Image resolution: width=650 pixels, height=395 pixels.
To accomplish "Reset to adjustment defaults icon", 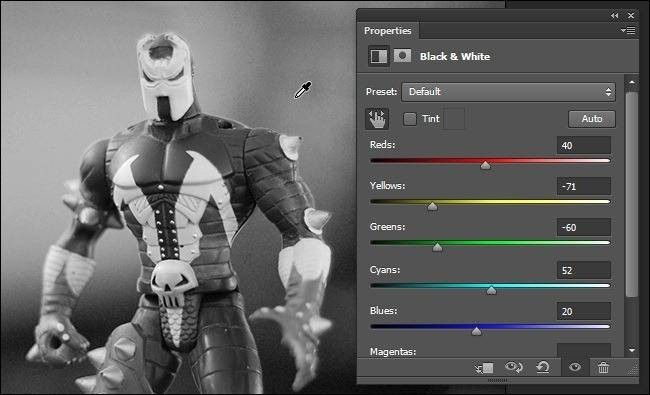I will point(543,367).
